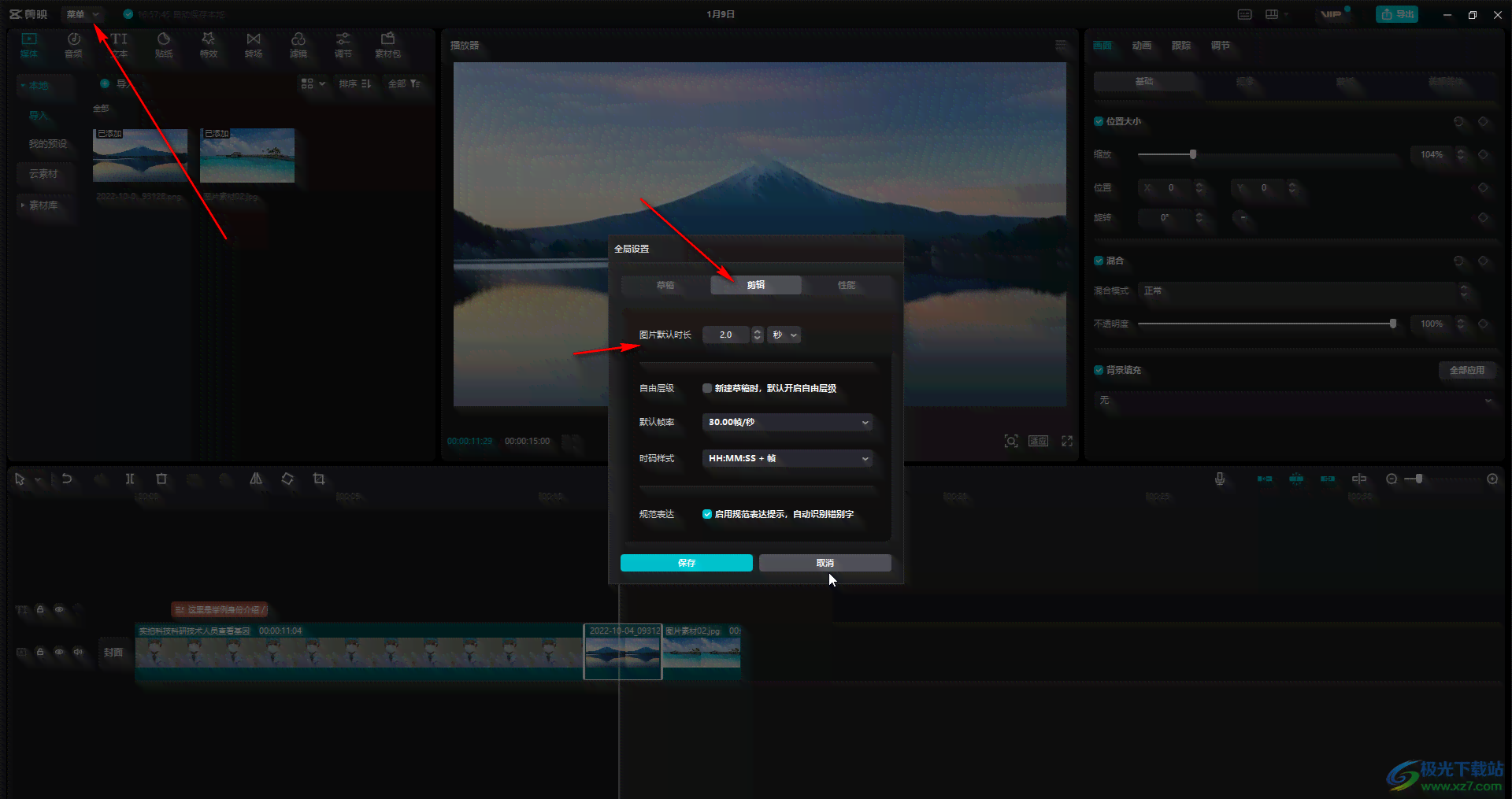Click the 缩放 scale slider handle
Viewport: 1512px width, 799px height.
point(1193,154)
